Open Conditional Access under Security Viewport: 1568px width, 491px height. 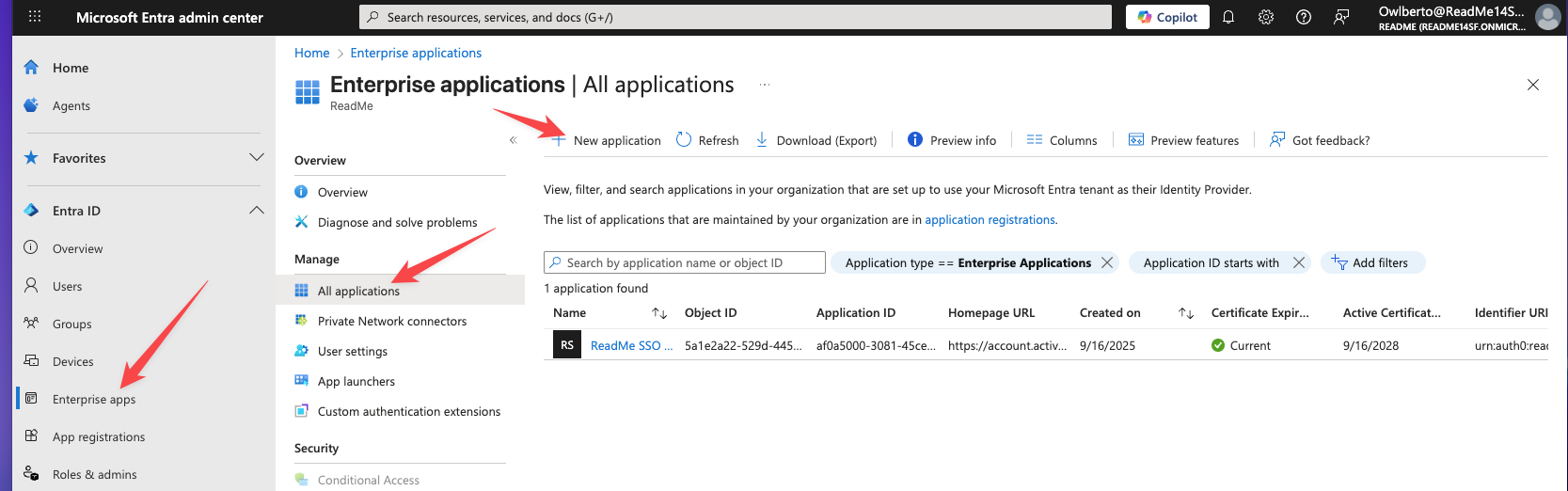click(x=368, y=480)
